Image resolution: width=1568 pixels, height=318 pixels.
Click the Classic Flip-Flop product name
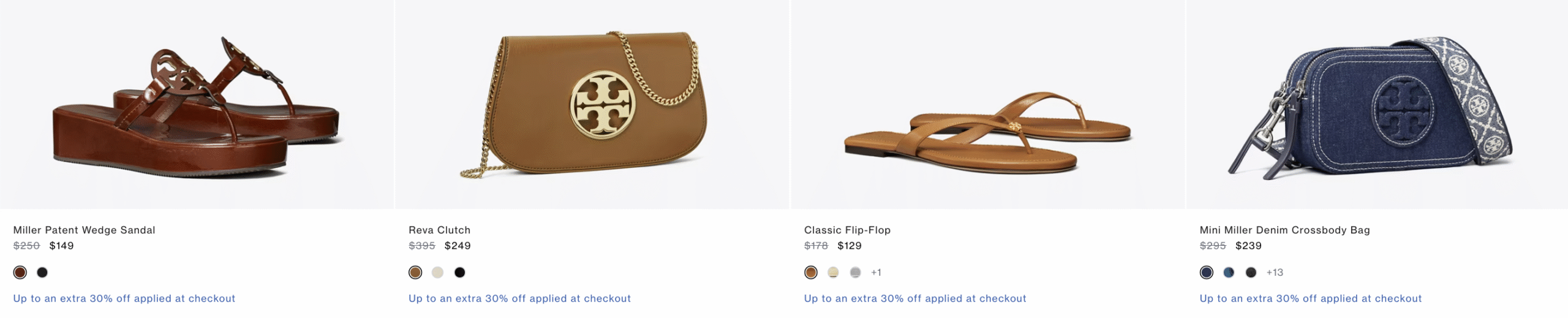[x=847, y=230]
